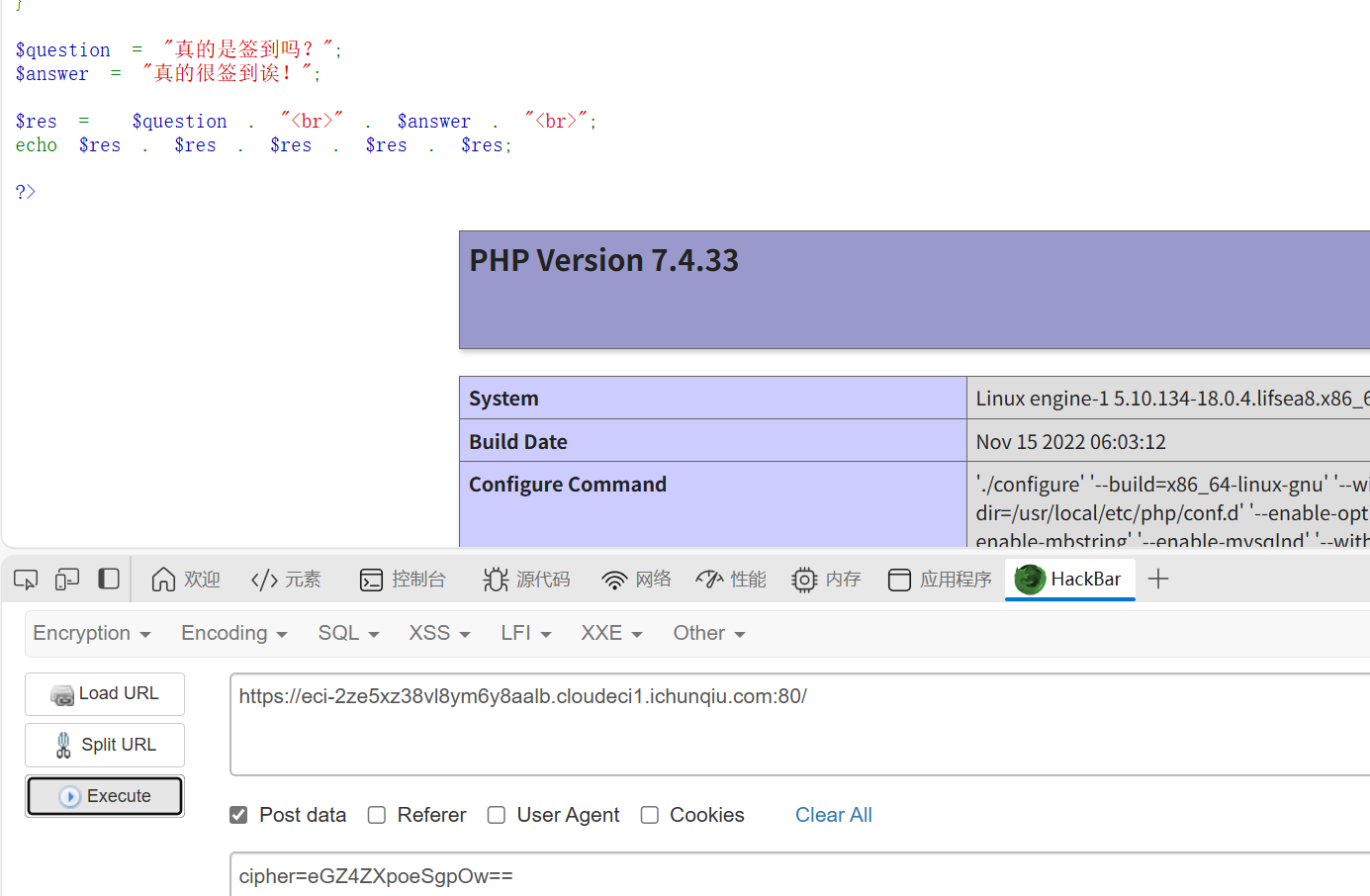Uncheck the Post data checkbox
Screen dimensions: 1370x896
(238, 815)
